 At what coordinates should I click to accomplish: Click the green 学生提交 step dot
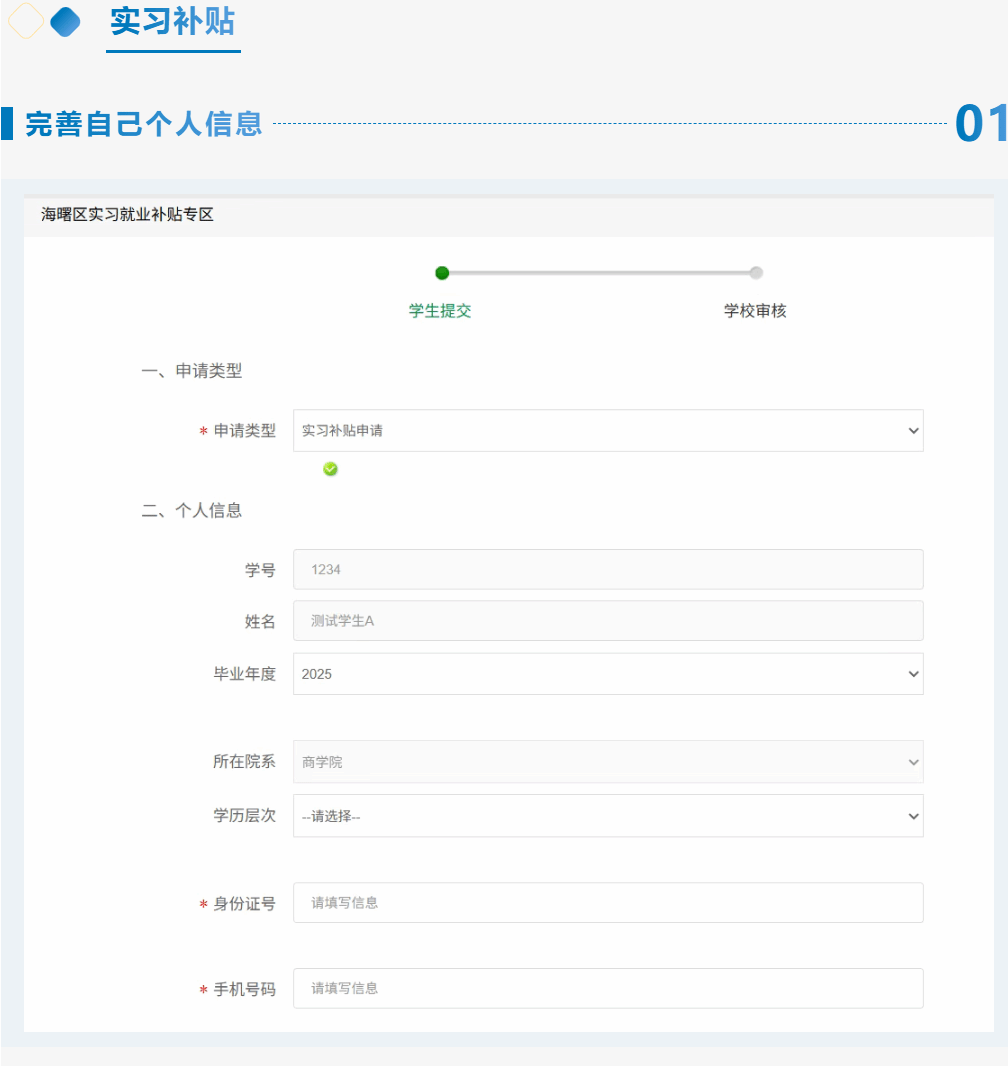pos(442,273)
